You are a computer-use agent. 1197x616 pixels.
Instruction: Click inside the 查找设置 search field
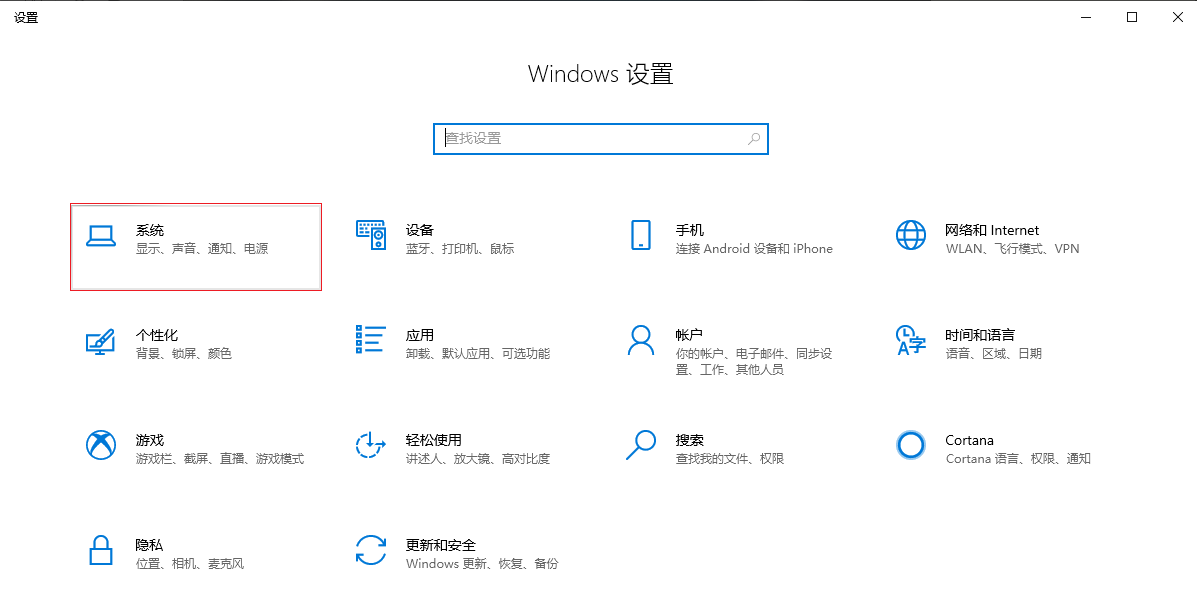point(590,138)
